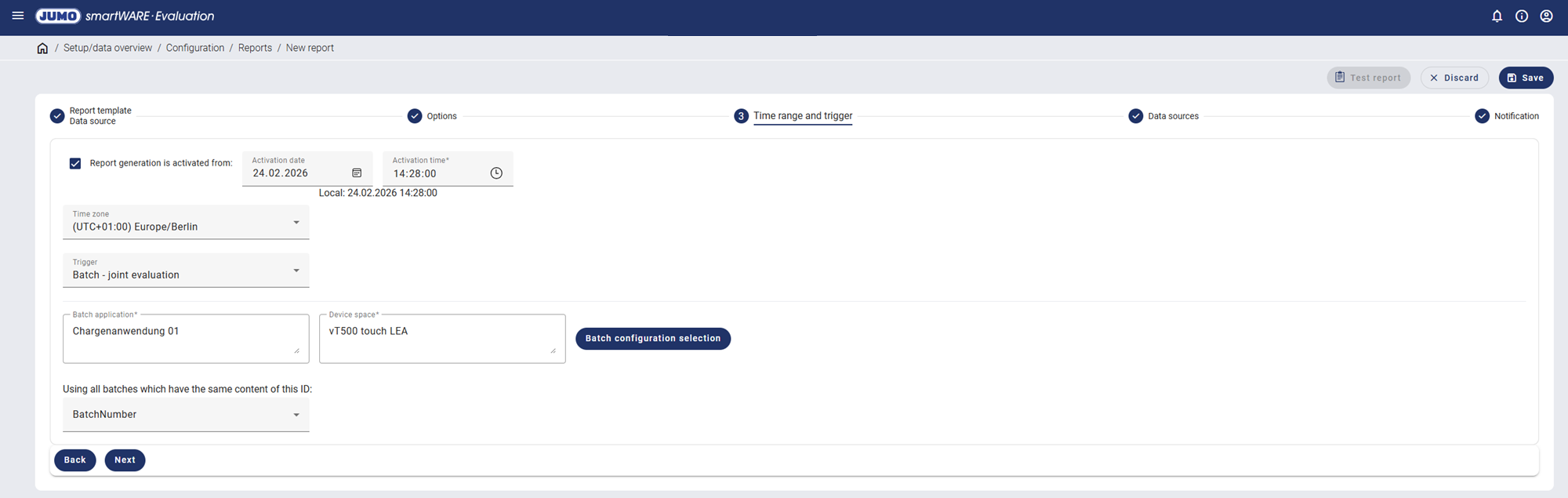
Task: Click the info circle icon
Action: [1521, 16]
